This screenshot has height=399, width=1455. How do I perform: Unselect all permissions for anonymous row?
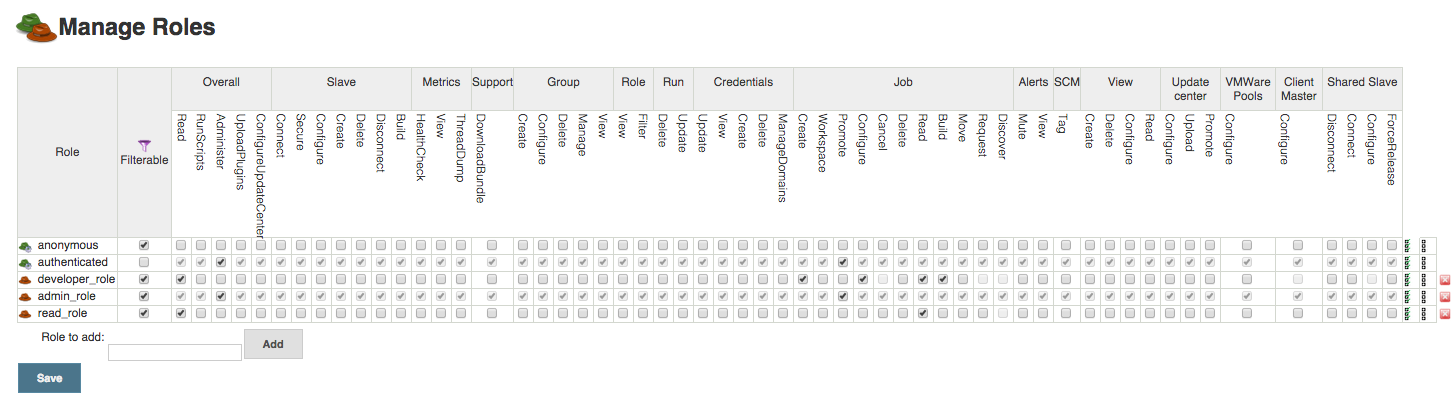[x=1423, y=245]
